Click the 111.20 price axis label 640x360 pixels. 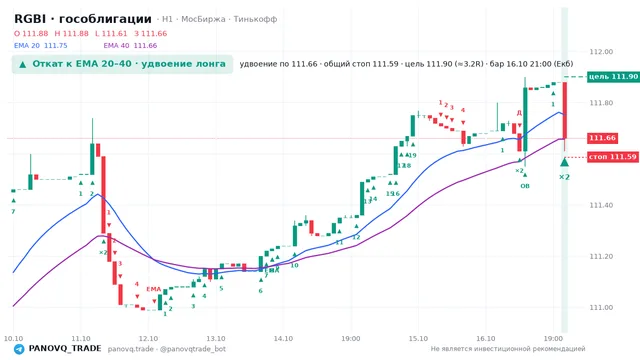pos(601,257)
